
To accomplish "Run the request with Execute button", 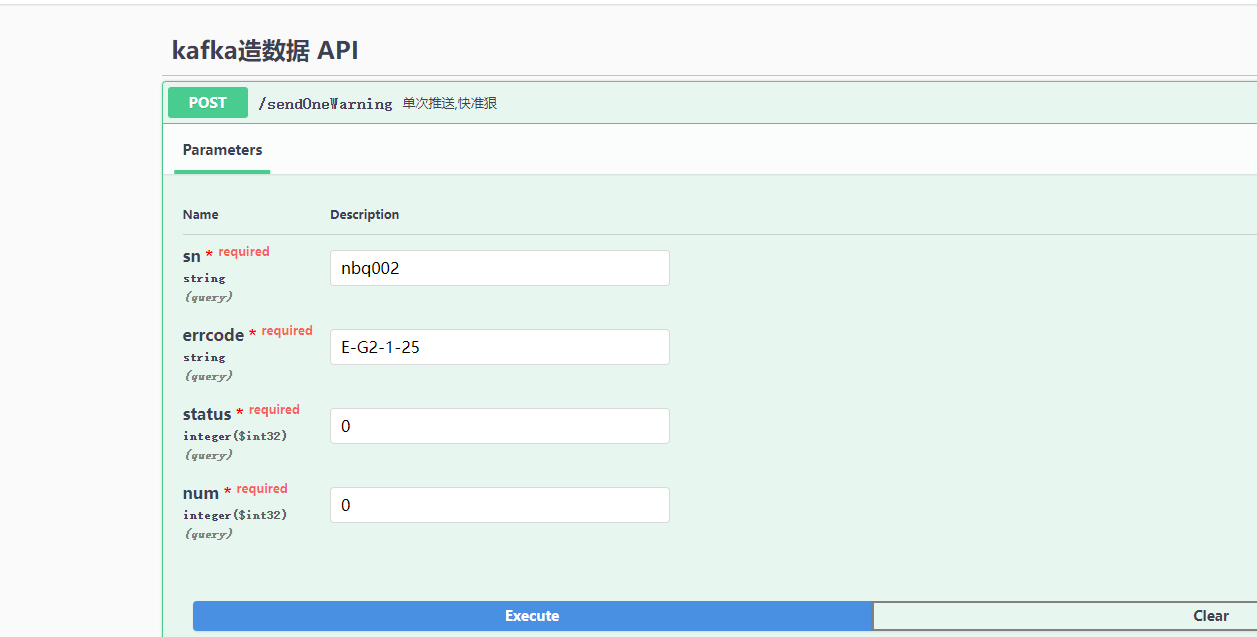I will click(x=532, y=616).
